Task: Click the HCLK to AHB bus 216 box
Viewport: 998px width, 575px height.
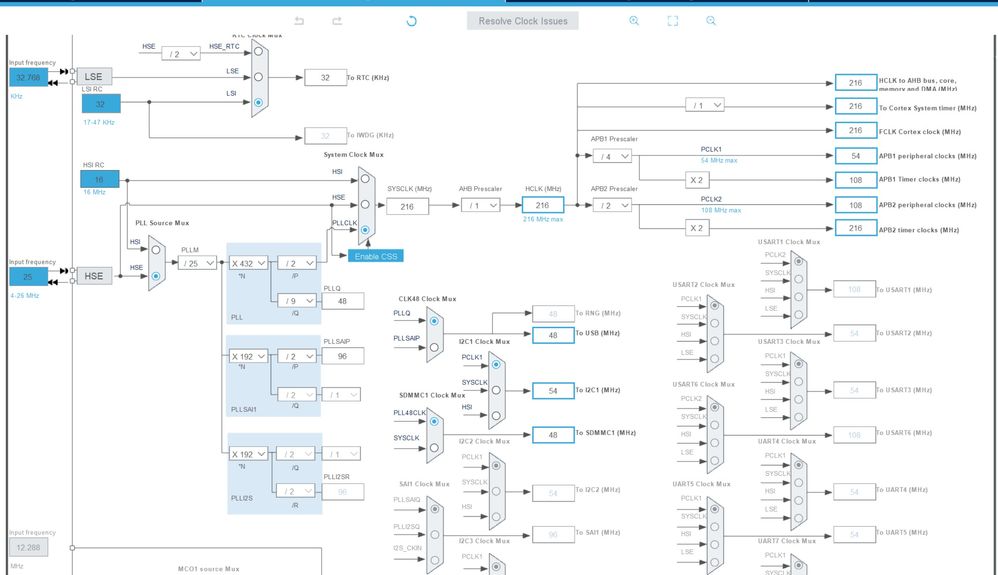Action: (856, 83)
